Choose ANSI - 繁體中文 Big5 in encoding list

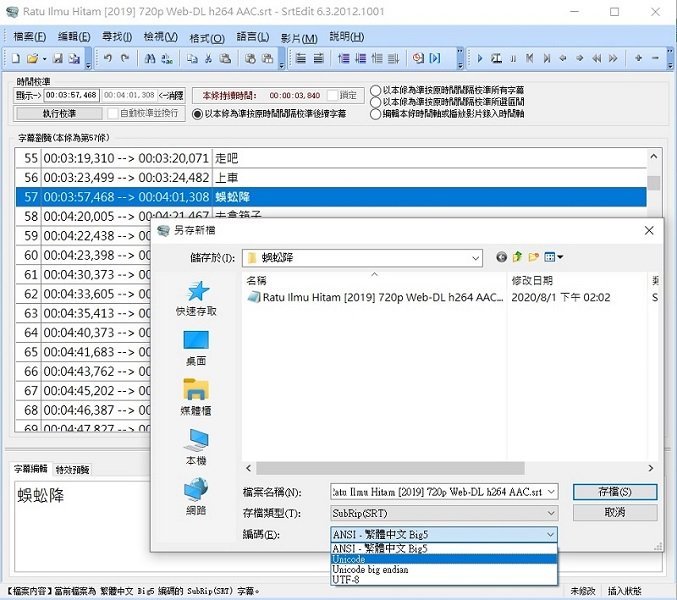(x=444, y=549)
